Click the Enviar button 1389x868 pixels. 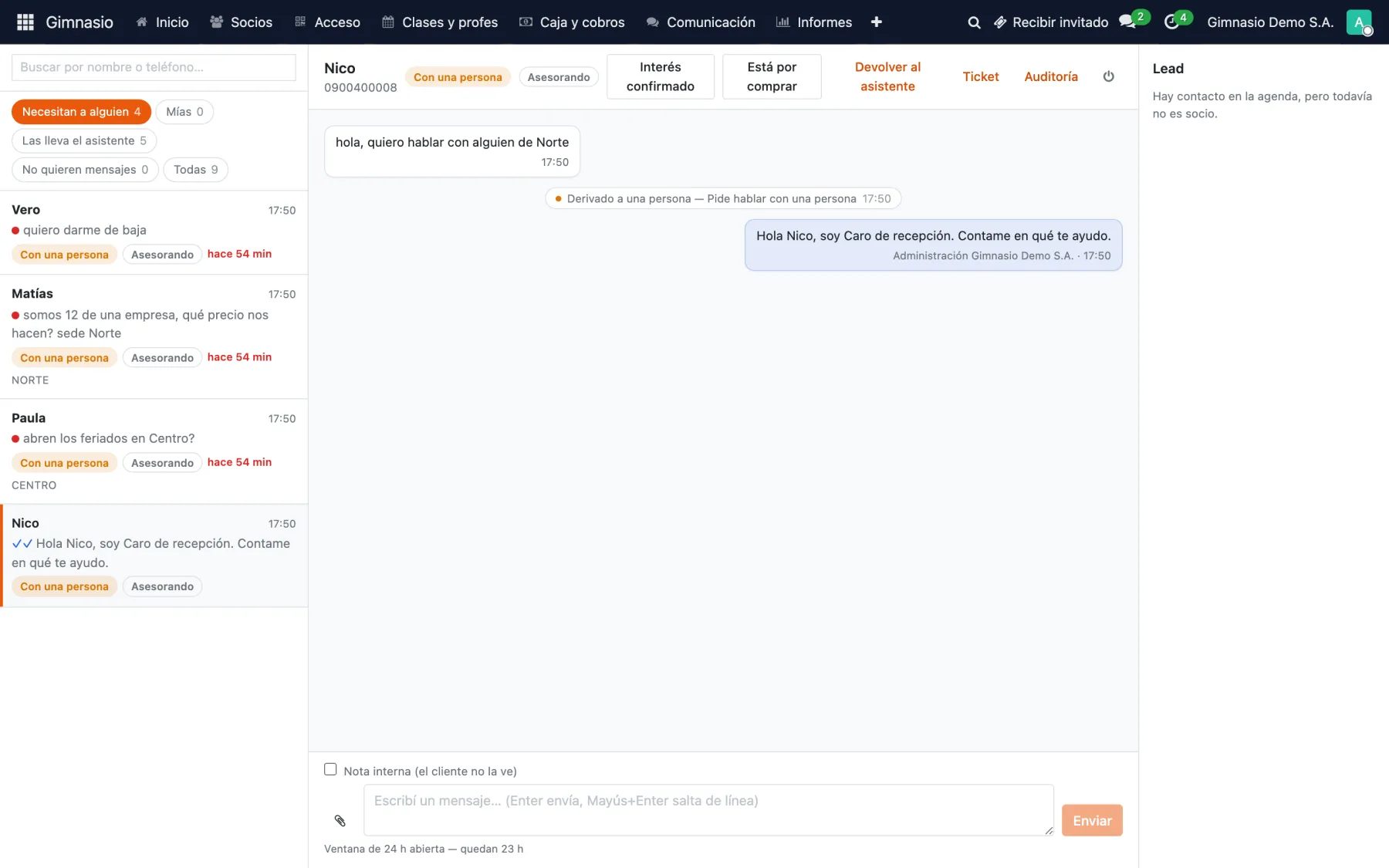point(1092,820)
